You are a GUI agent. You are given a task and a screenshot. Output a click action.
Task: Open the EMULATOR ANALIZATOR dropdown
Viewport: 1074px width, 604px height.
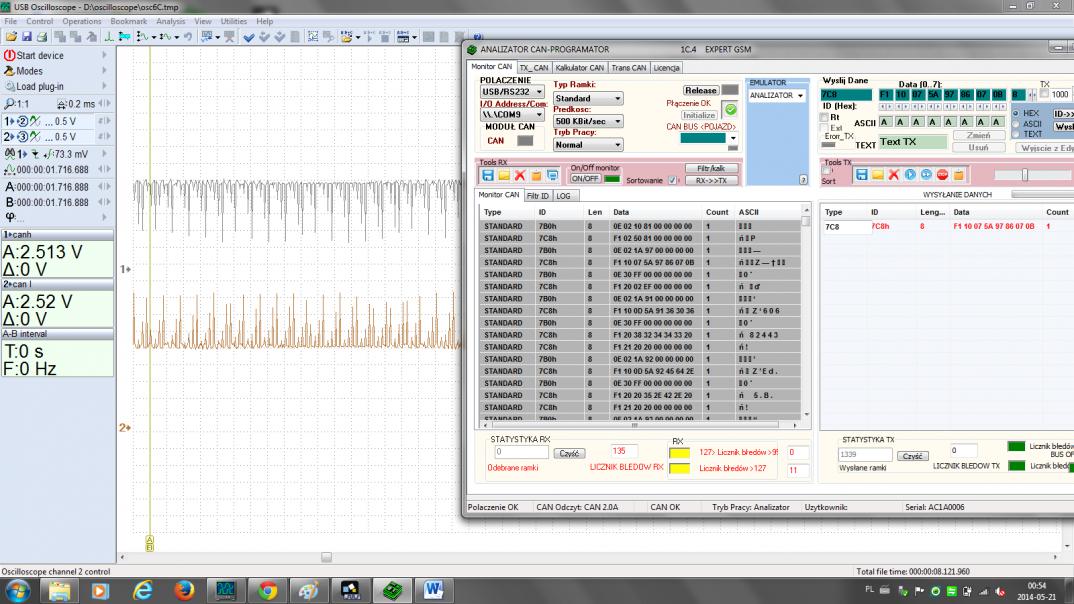coord(777,96)
